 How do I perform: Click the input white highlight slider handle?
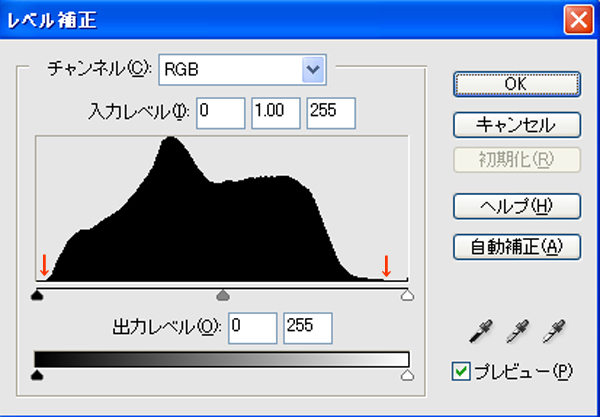(x=408, y=295)
